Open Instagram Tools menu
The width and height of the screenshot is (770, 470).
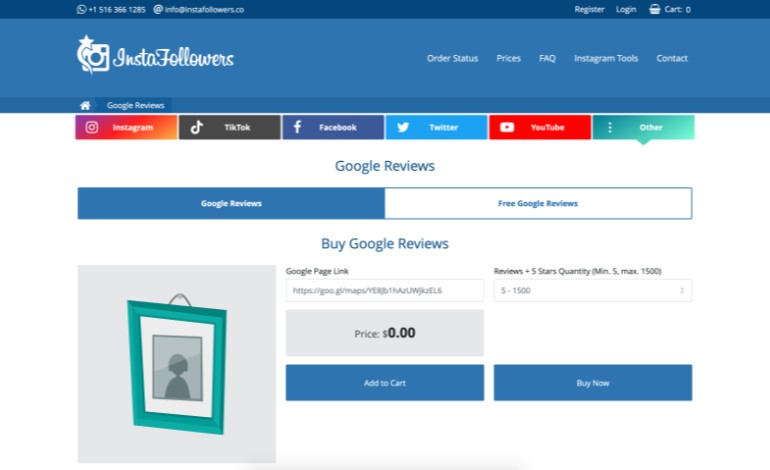(x=606, y=58)
